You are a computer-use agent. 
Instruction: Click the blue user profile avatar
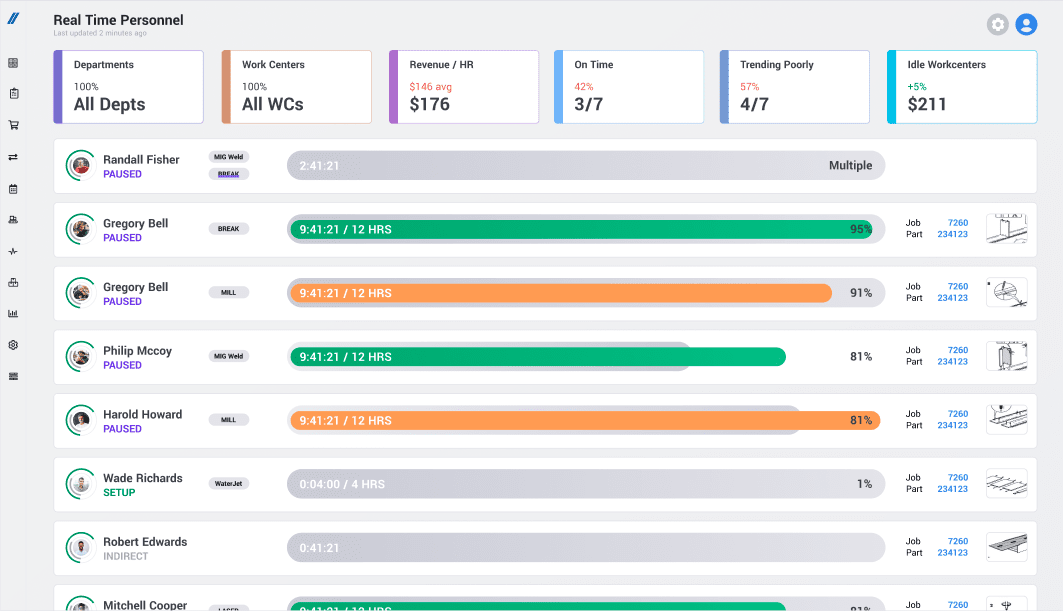pyautogui.click(x=1026, y=24)
